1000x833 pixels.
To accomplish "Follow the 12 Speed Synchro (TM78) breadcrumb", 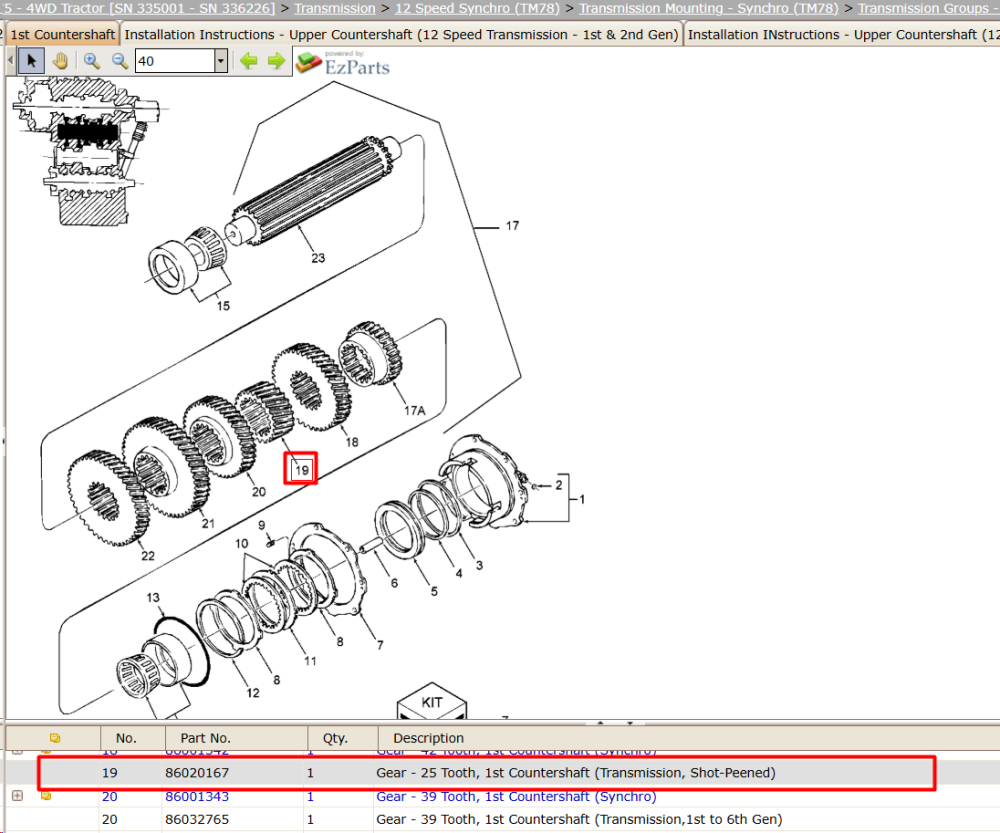I will [477, 8].
